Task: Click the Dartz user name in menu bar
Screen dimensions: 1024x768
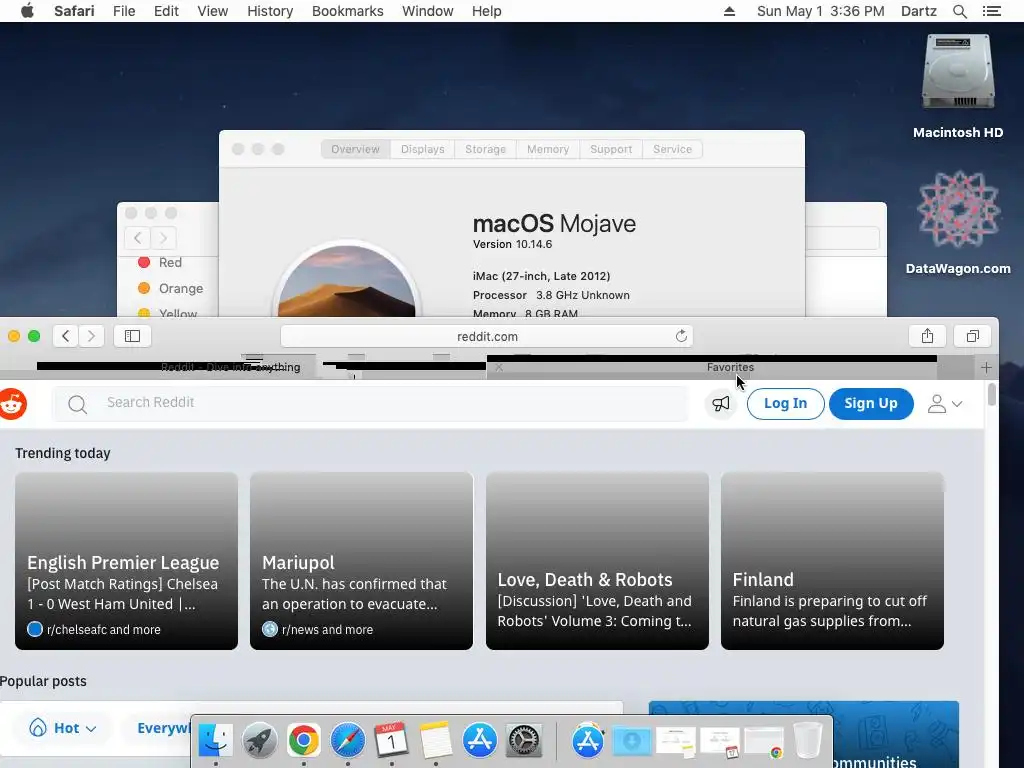Action: [918, 11]
